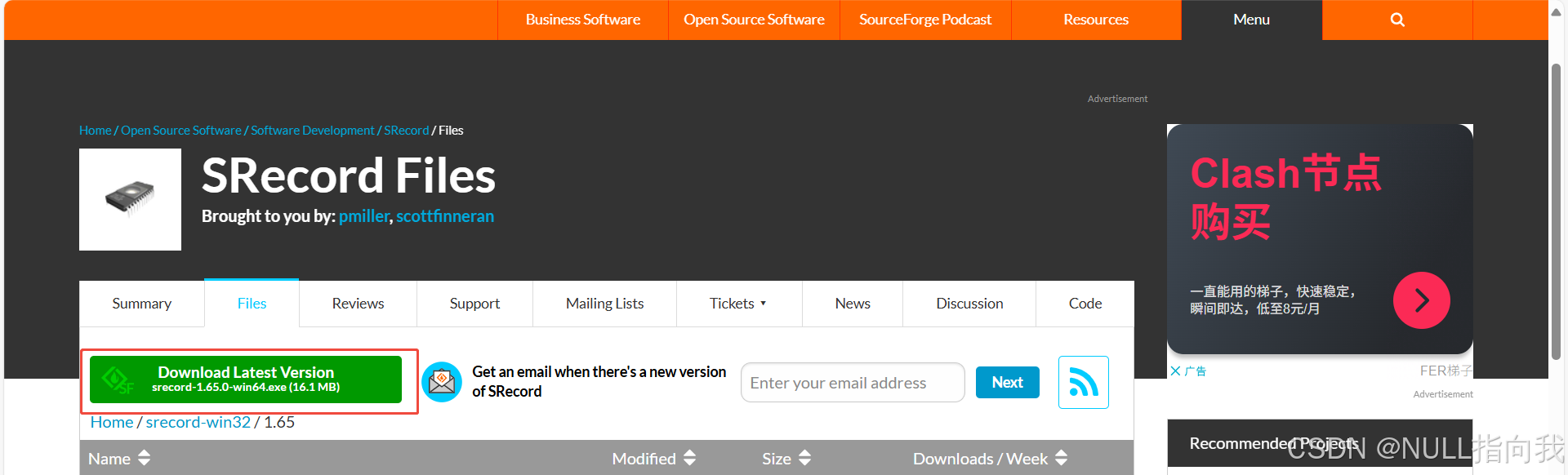Click Home link in top breadcrumb

click(x=95, y=131)
